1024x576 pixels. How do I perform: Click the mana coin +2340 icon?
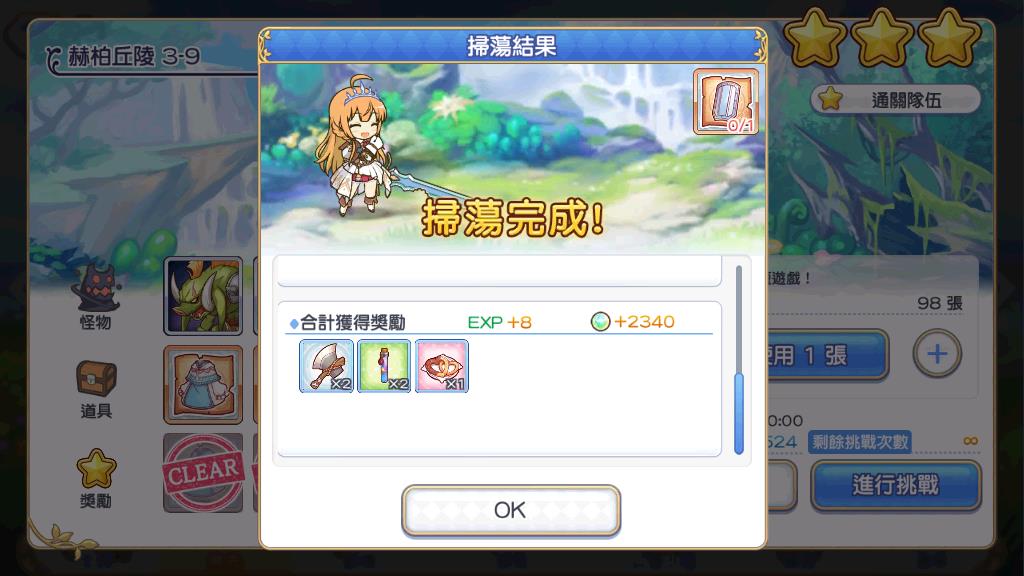click(600, 321)
